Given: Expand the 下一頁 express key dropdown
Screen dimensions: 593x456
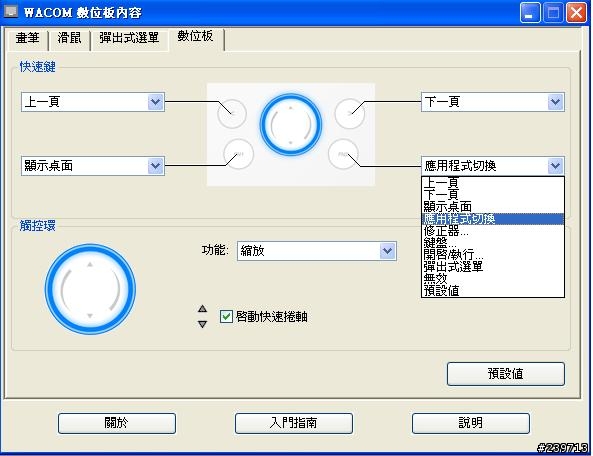Looking at the screenshot, I should pos(556,102).
